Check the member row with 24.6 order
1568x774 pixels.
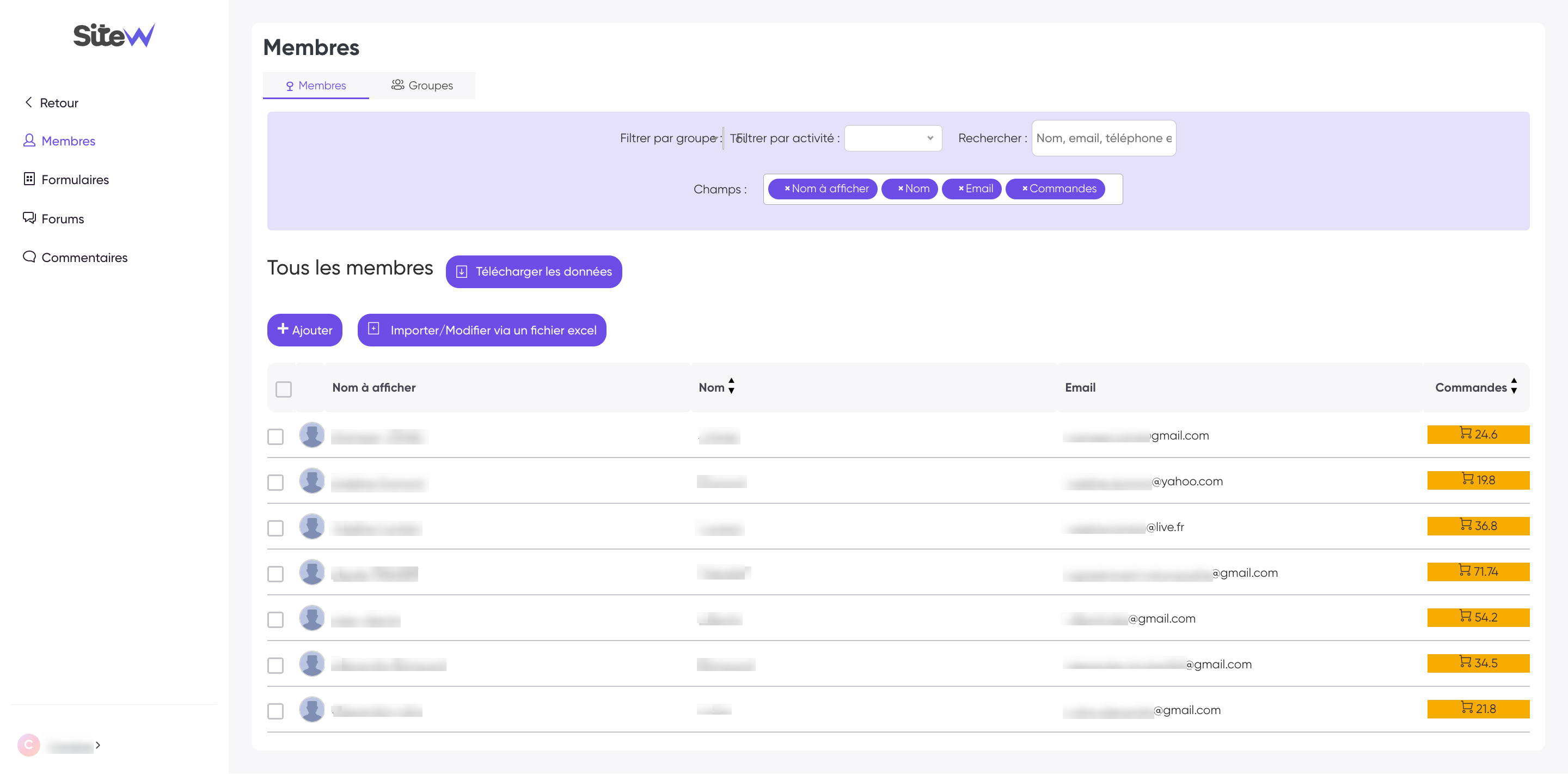click(x=275, y=437)
